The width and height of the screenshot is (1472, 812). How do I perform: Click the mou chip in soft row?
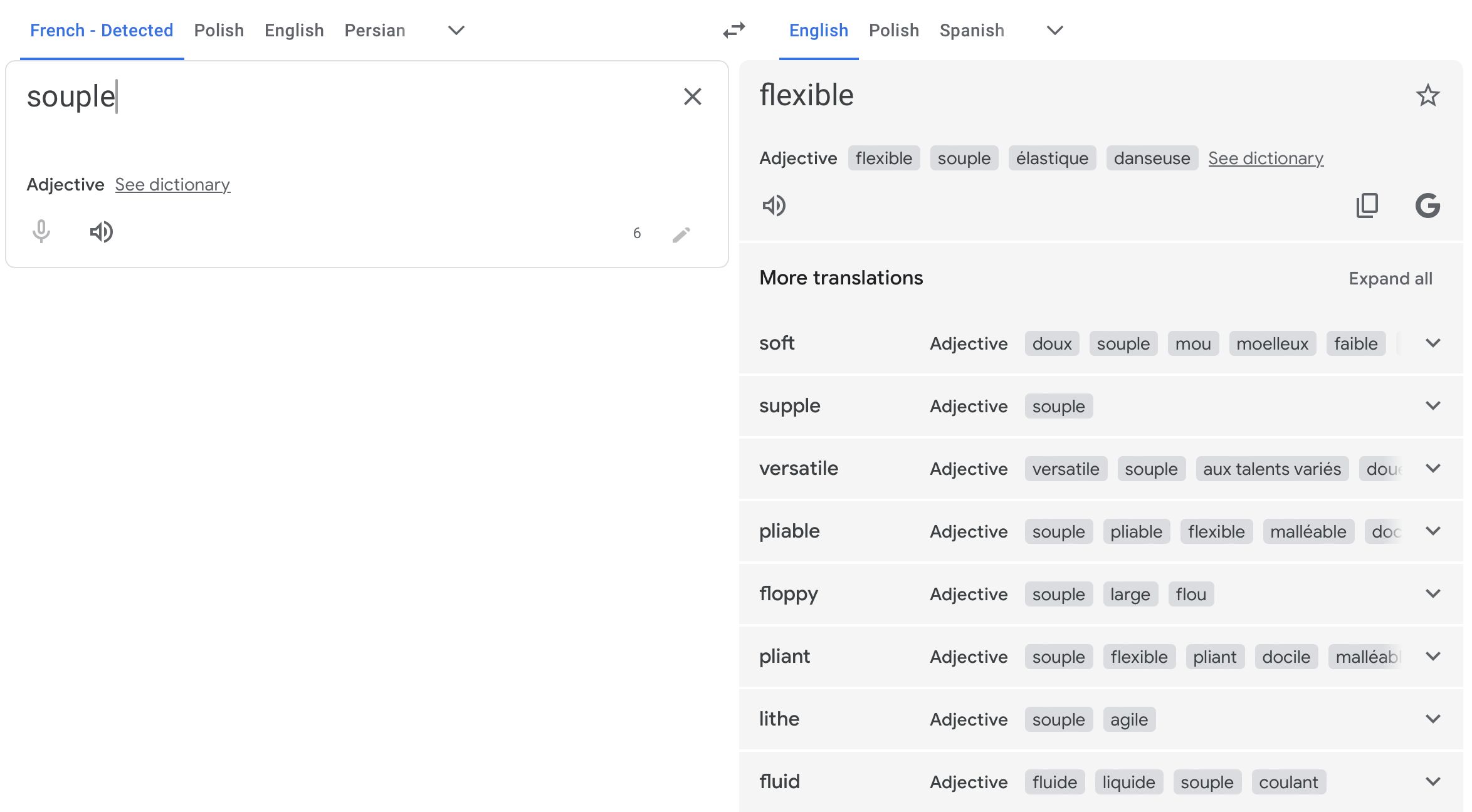[1193, 343]
